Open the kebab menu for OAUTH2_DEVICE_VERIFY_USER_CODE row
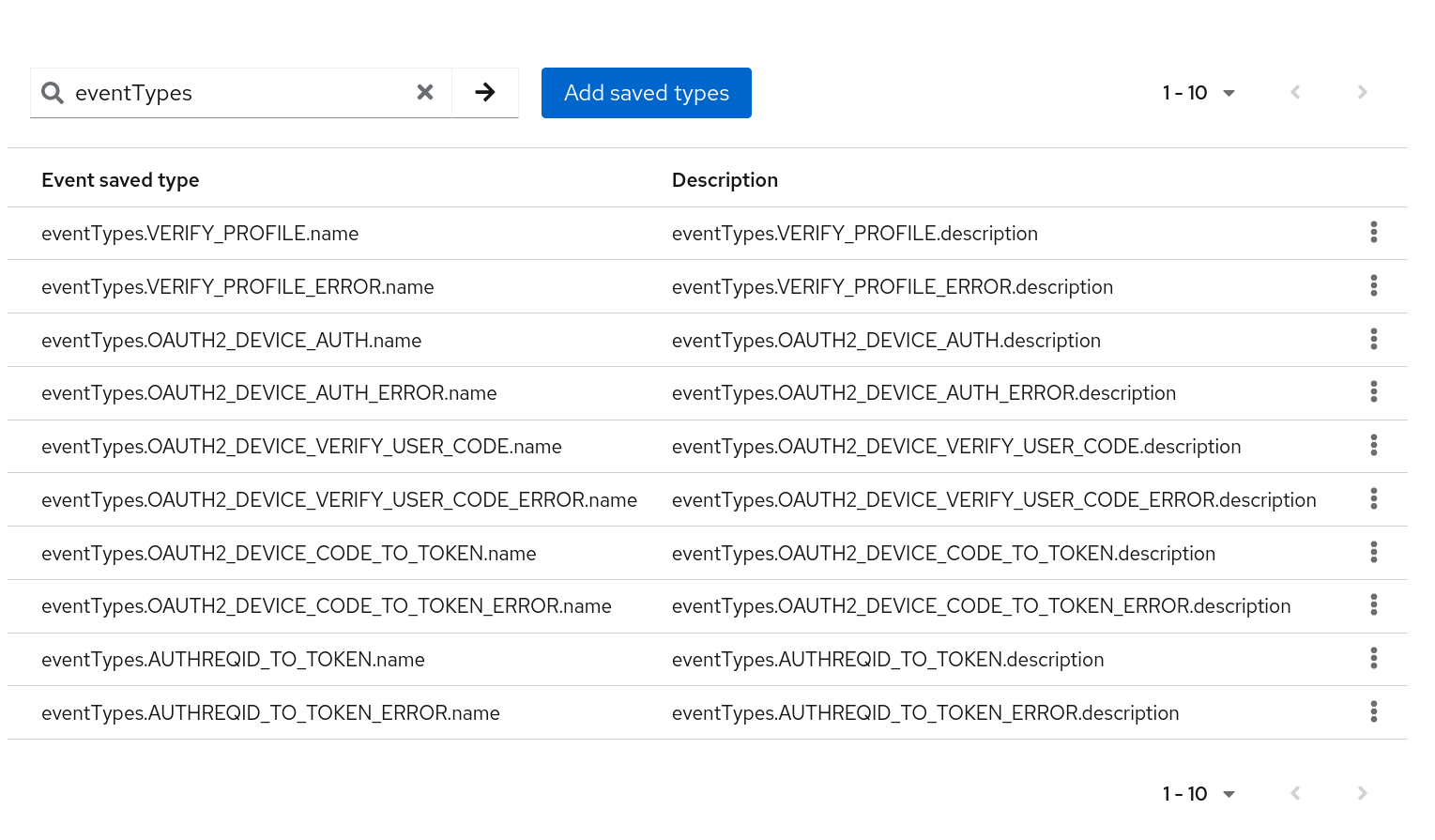 coord(1373,446)
